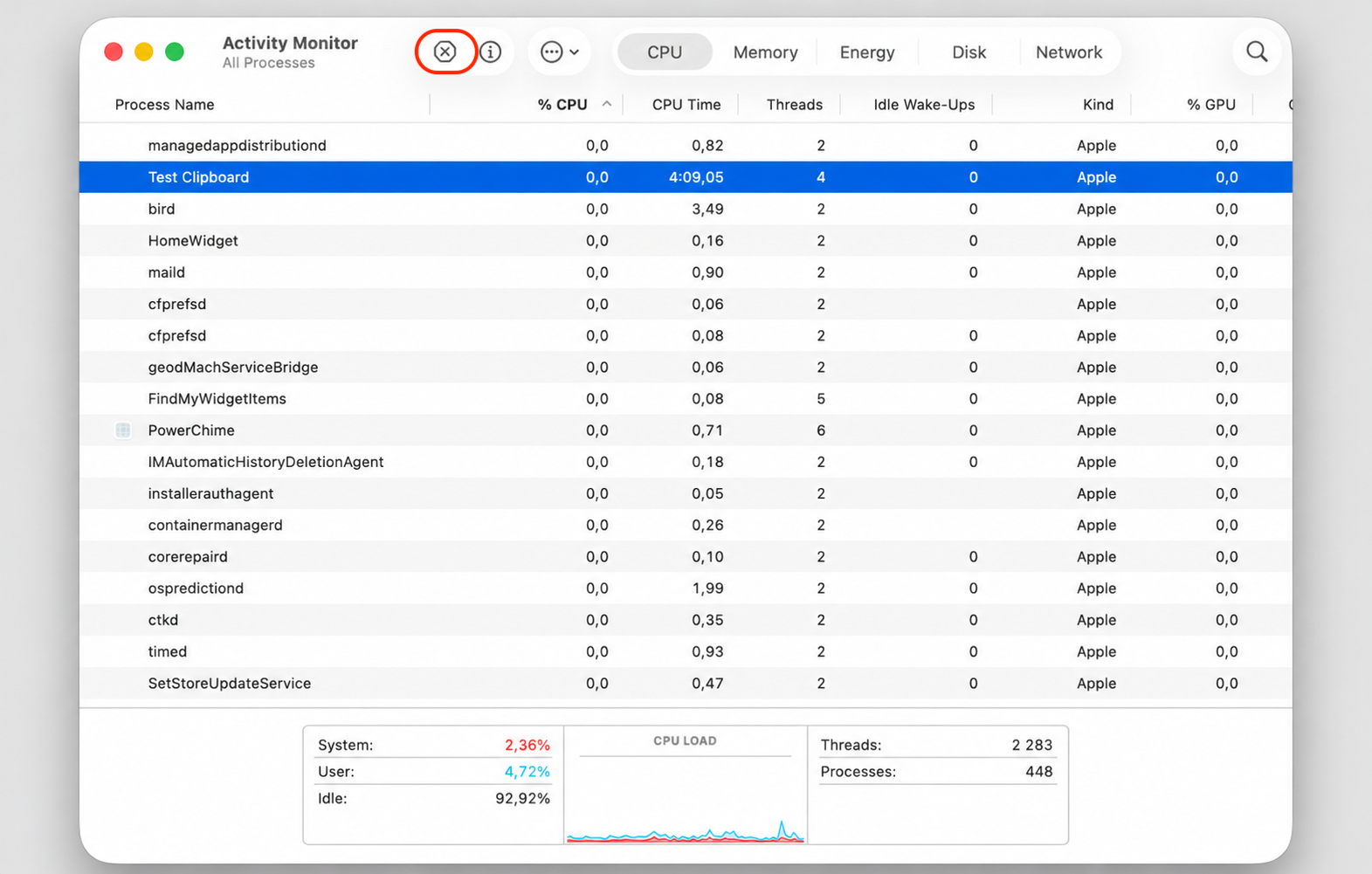Switch to the Network tab

click(x=1069, y=52)
